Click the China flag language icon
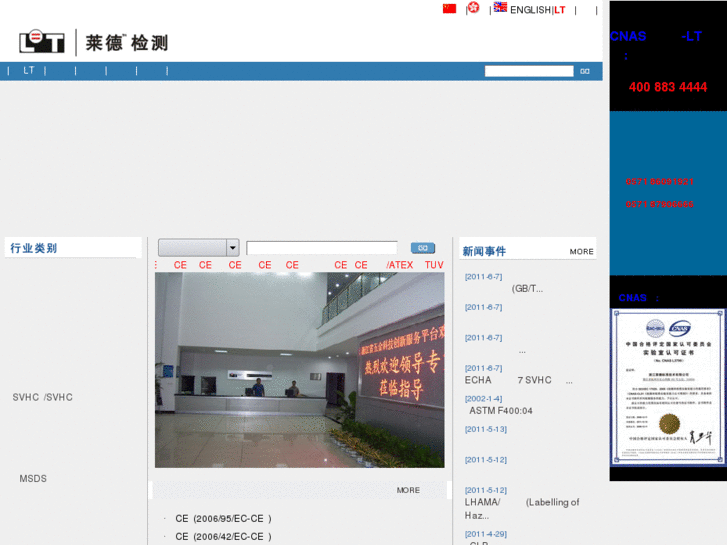Image resolution: width=727 pixels, height=545 pixels. (449, 8)
